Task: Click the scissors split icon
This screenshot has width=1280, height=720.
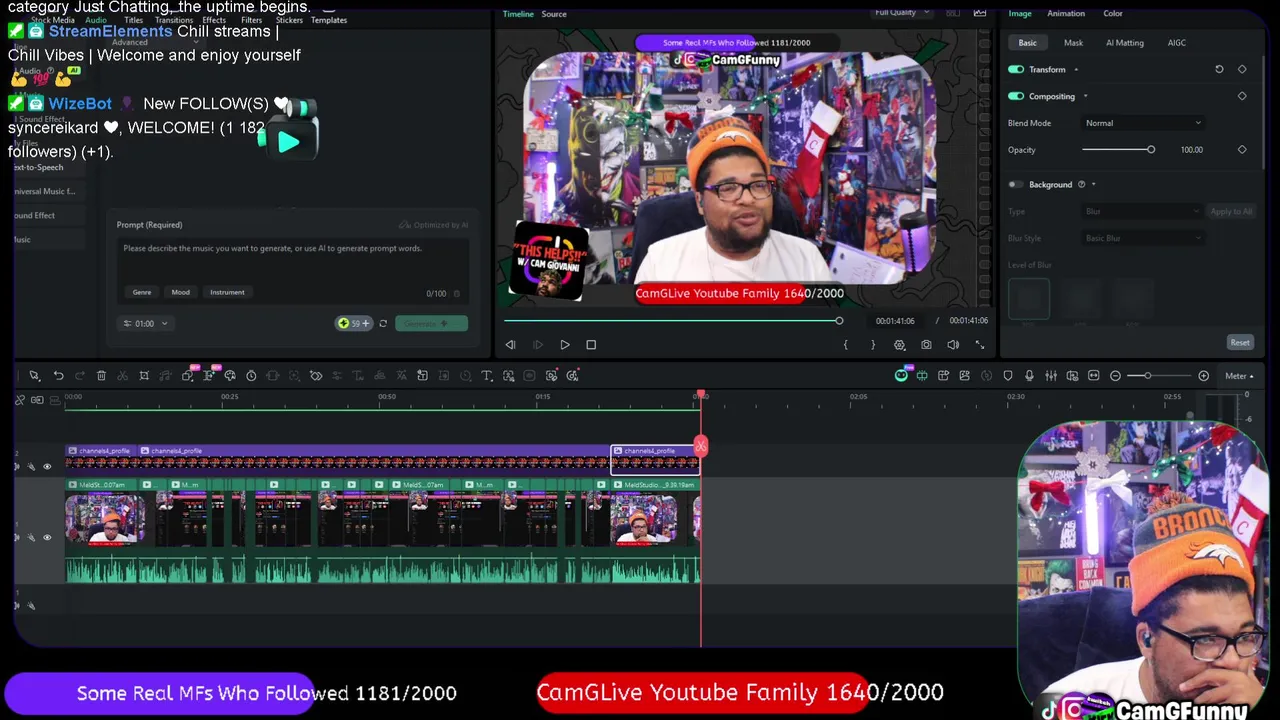Action: click(122, 375)
